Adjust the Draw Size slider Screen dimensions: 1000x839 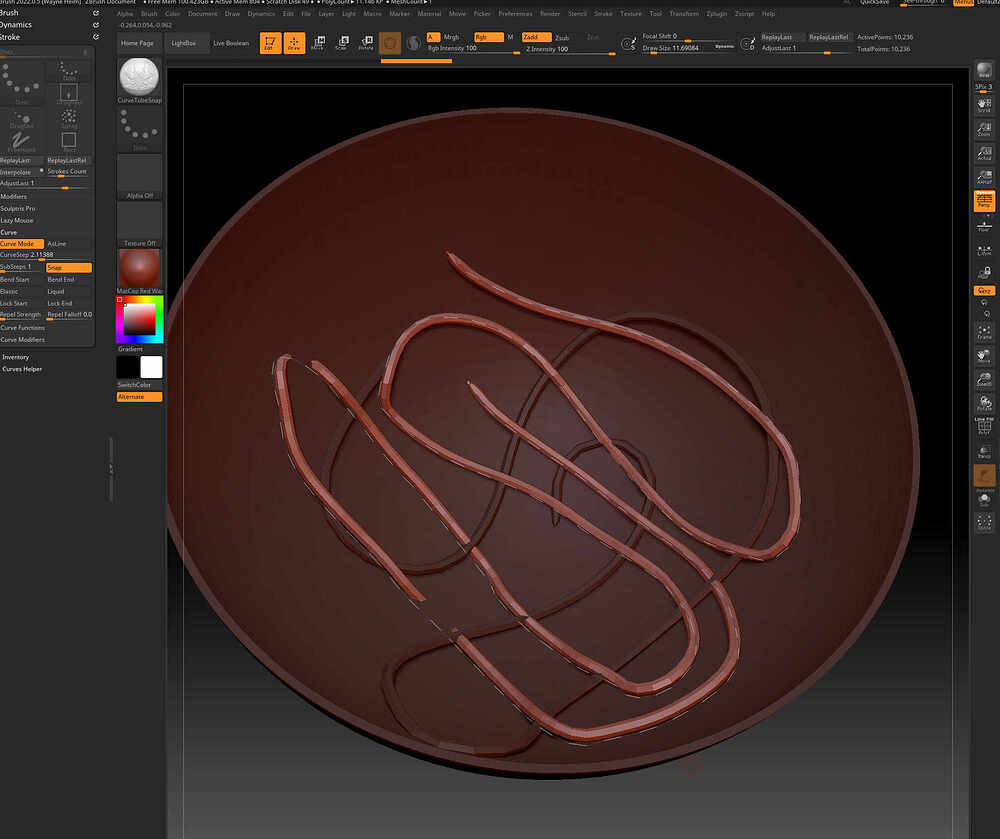click(688, 48)
